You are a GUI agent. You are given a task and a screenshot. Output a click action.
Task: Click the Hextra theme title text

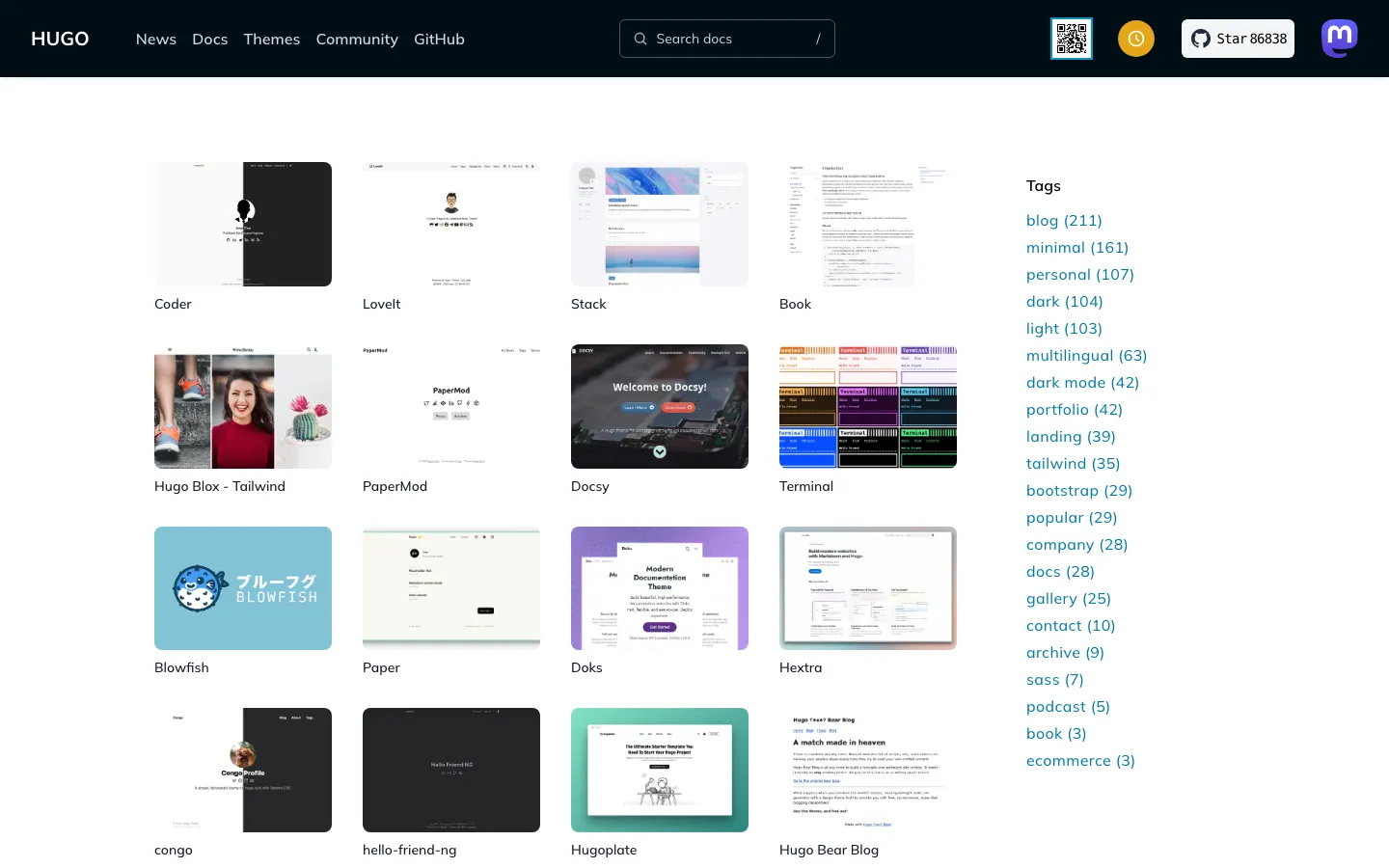(801, 667)
